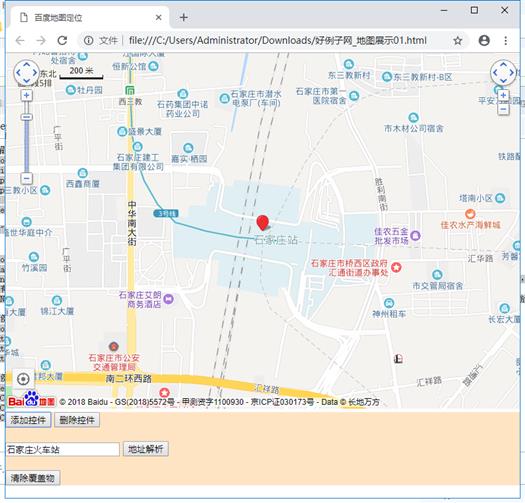Viewport: 525px width, 503px height.
Task: Select the 百度地图定位 tab
Action: pyautogui.click(x=90, y=17)
